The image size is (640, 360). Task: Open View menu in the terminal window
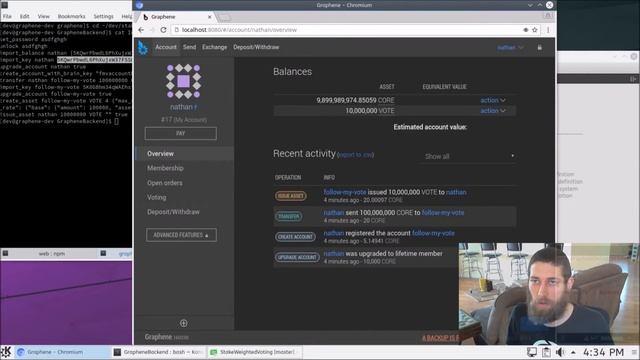tap(43, 16)
